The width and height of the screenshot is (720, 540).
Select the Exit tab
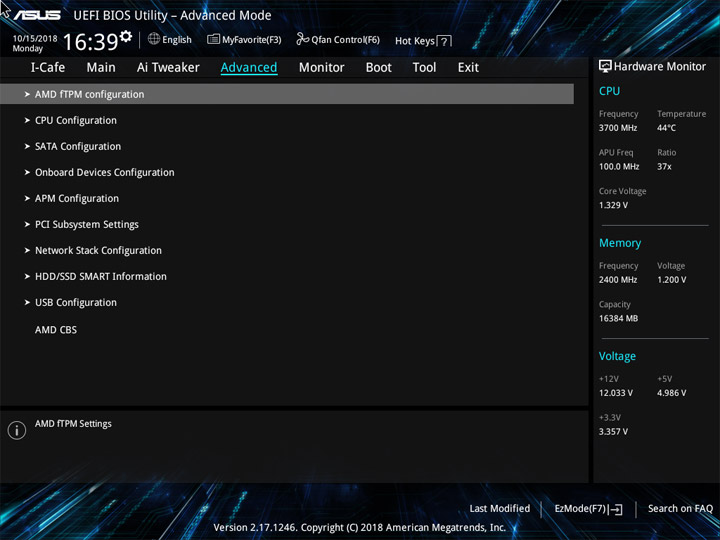tap(468, 68)
